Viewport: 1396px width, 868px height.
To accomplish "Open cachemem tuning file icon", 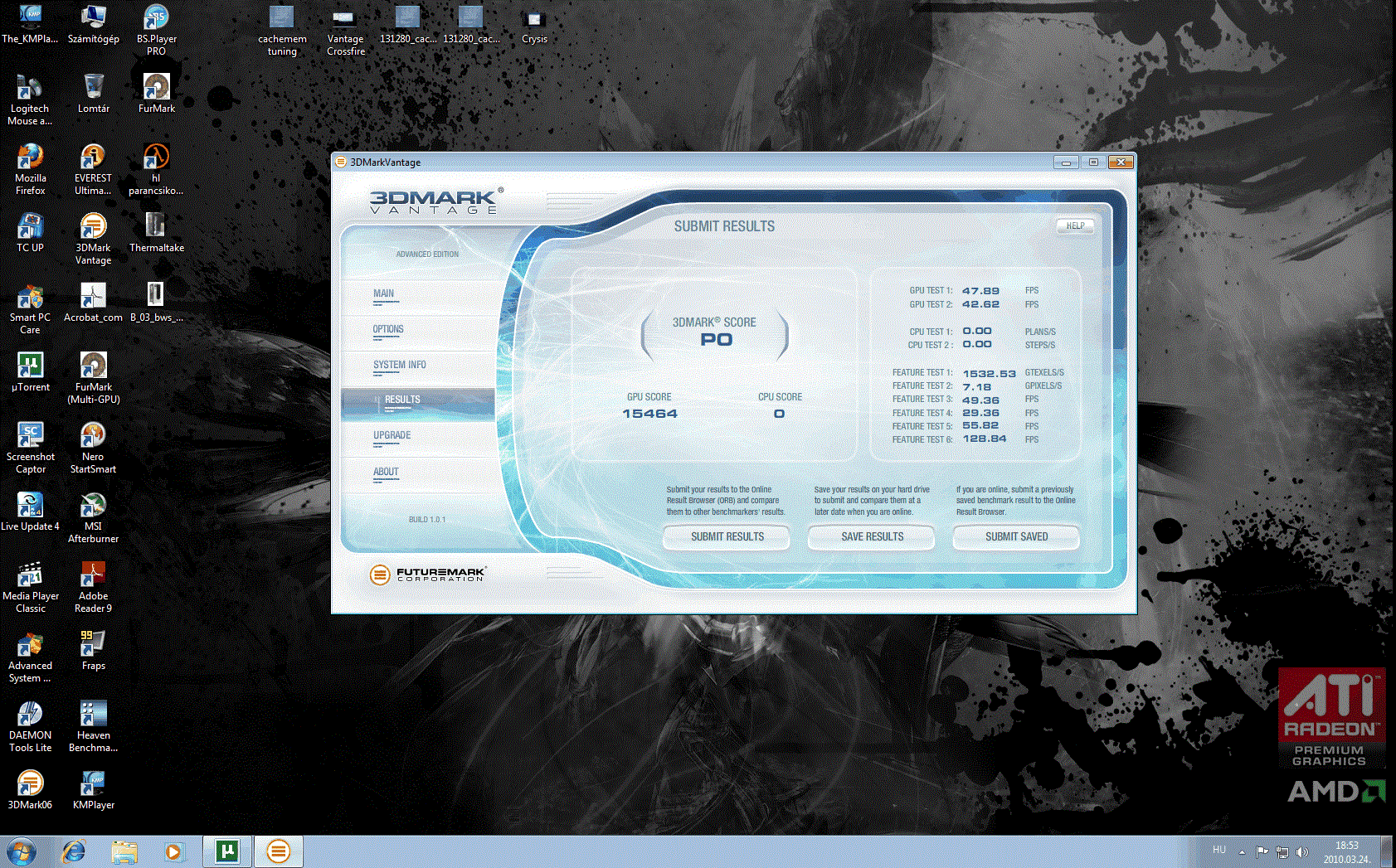I will [282, 30].
